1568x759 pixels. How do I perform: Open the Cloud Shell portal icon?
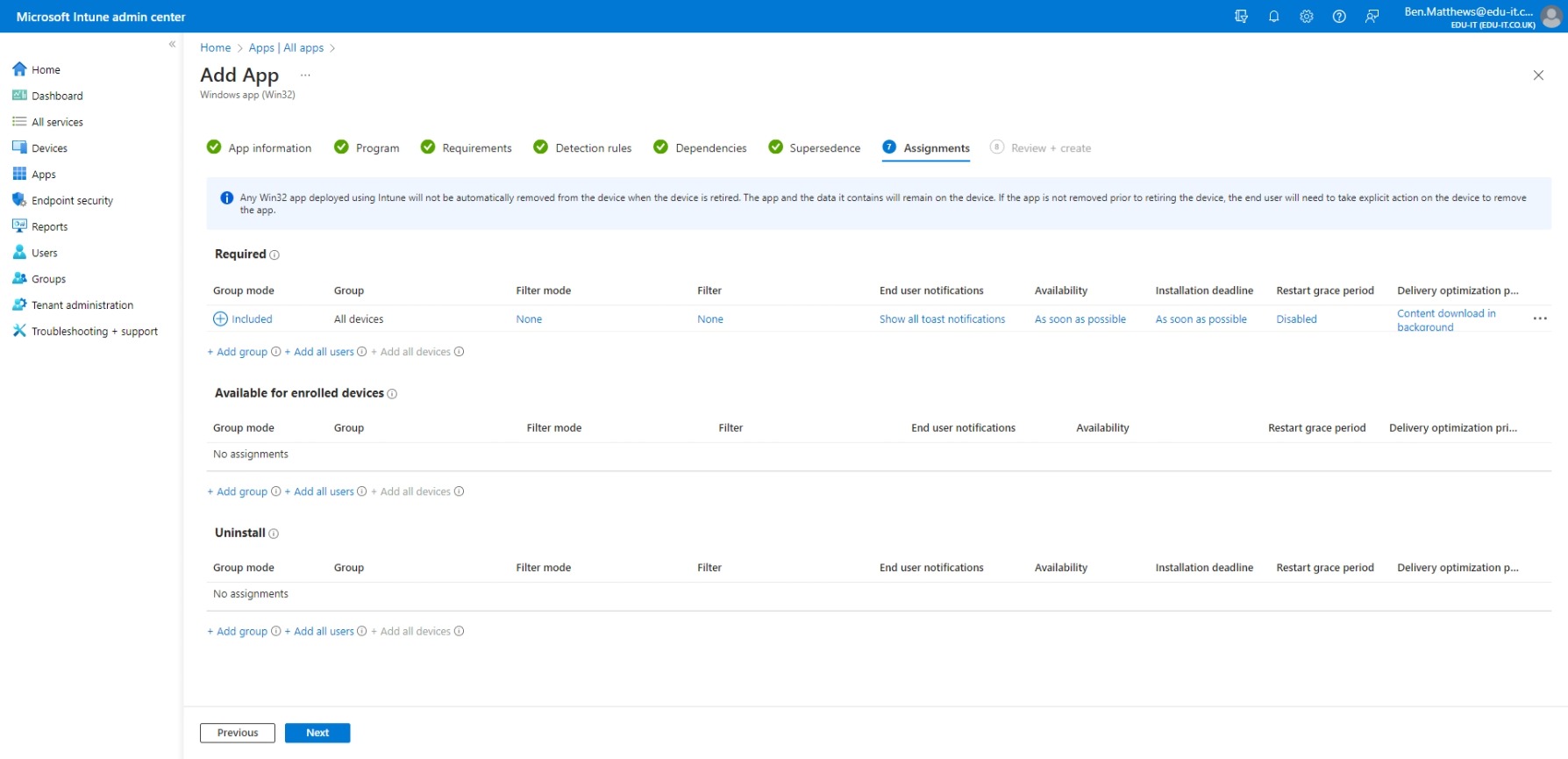tap(1241, 16)
